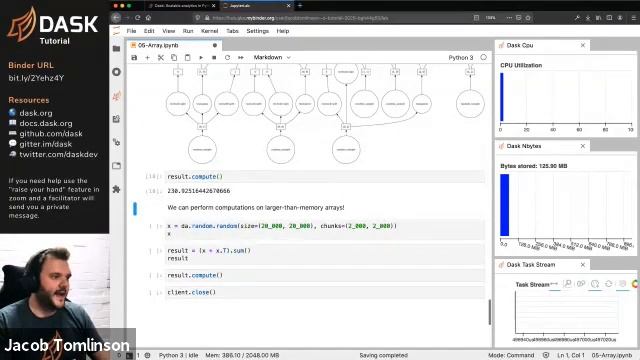The image size is (640, 360).
Task: Open the Extension Manager puzzle icon
Action: click(x=116, y=189)
